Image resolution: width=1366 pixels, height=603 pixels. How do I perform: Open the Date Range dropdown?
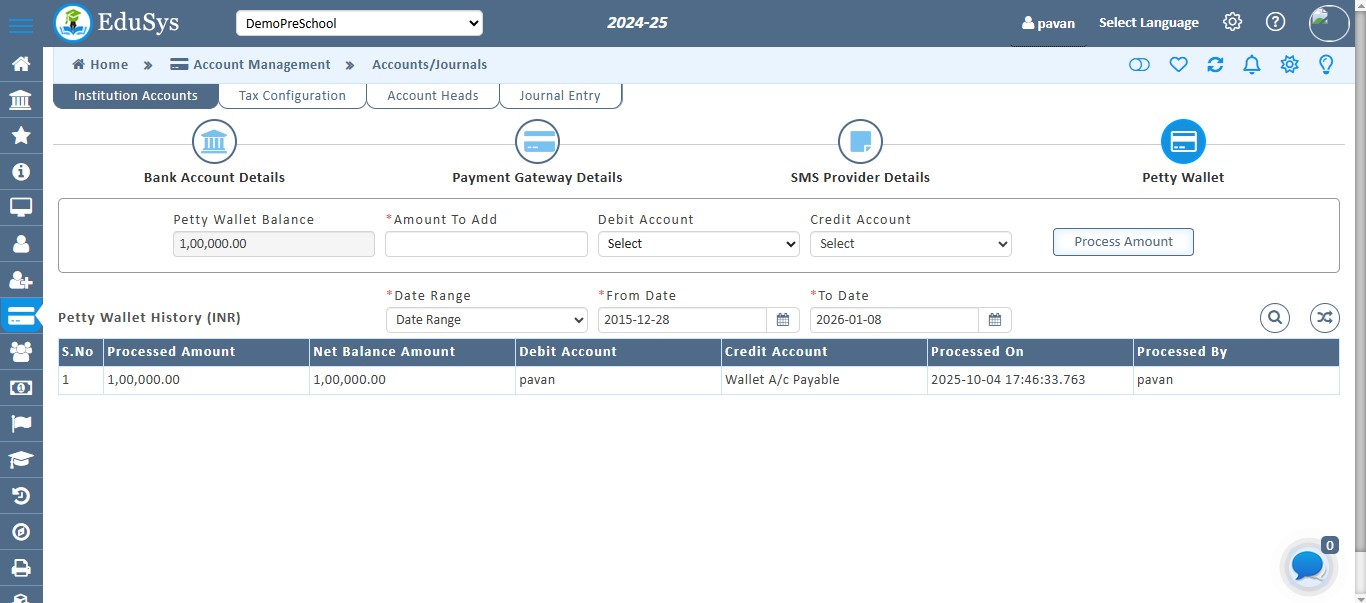(x=486, y=320)
